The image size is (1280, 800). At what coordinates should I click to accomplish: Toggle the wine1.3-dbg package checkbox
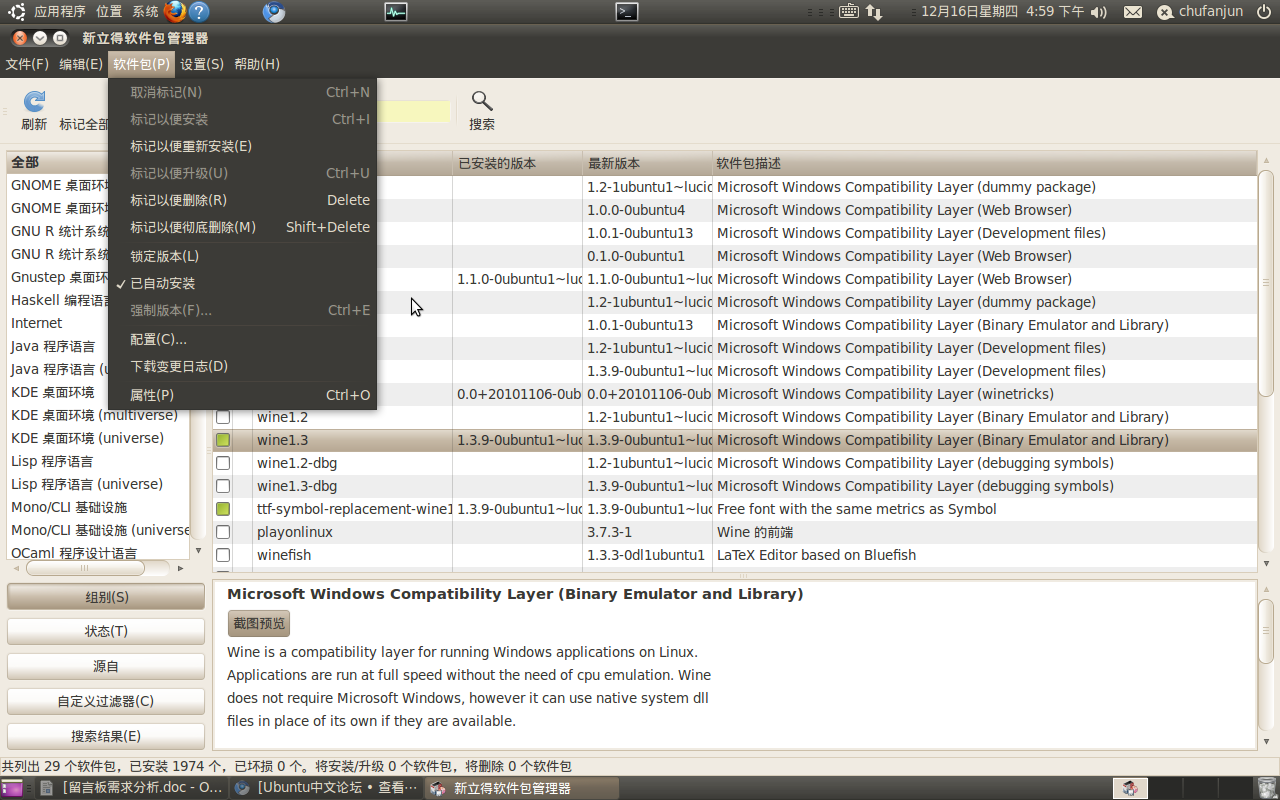pos(223,486)
